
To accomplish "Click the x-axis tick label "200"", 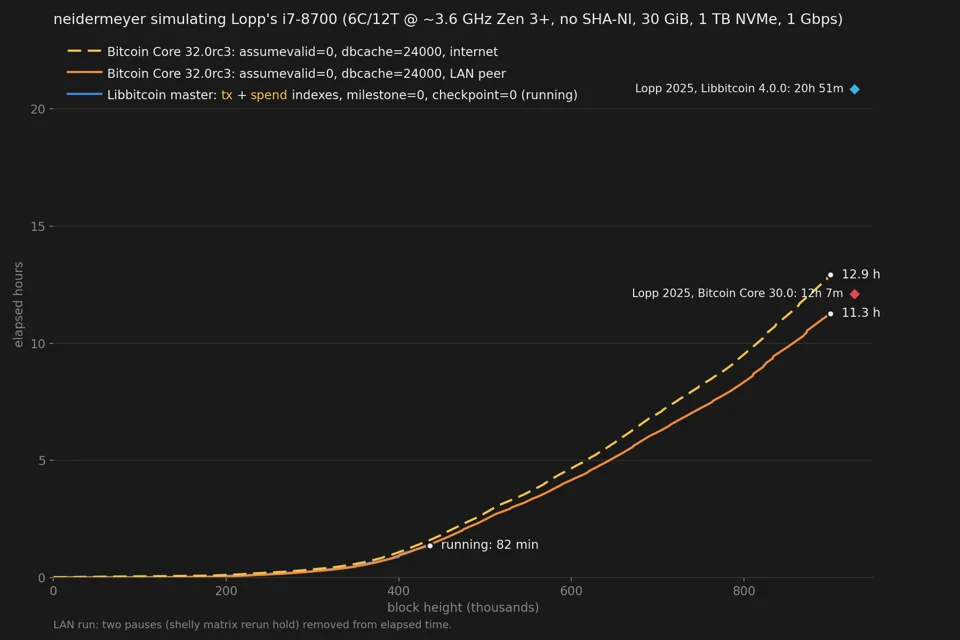I will (x=226, y=591).
